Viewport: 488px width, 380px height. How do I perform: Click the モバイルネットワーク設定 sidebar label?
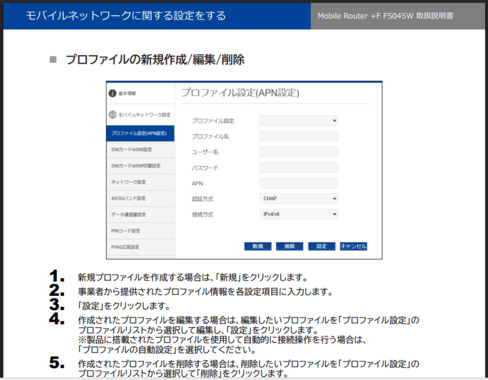pyautogui.click(x=145, y=115)
